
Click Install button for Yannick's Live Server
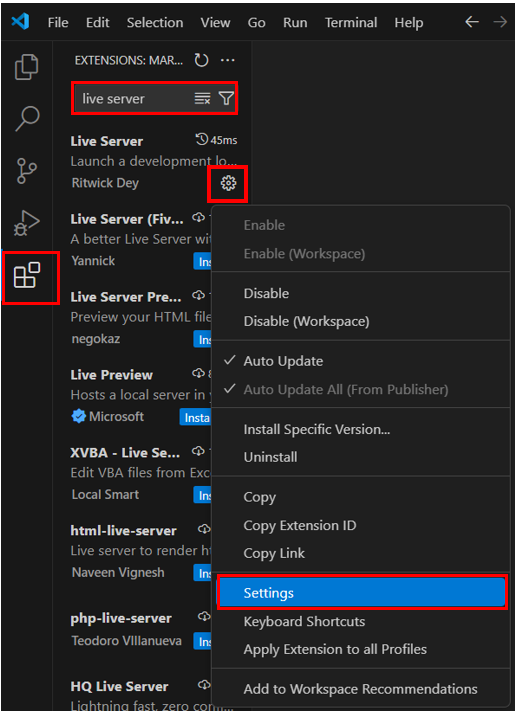click(203, 261)
